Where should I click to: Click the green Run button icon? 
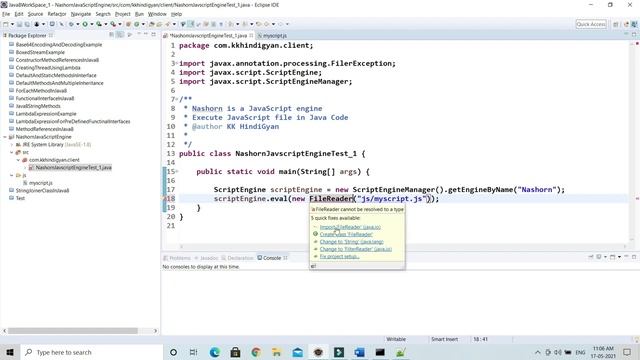point(85,24)
